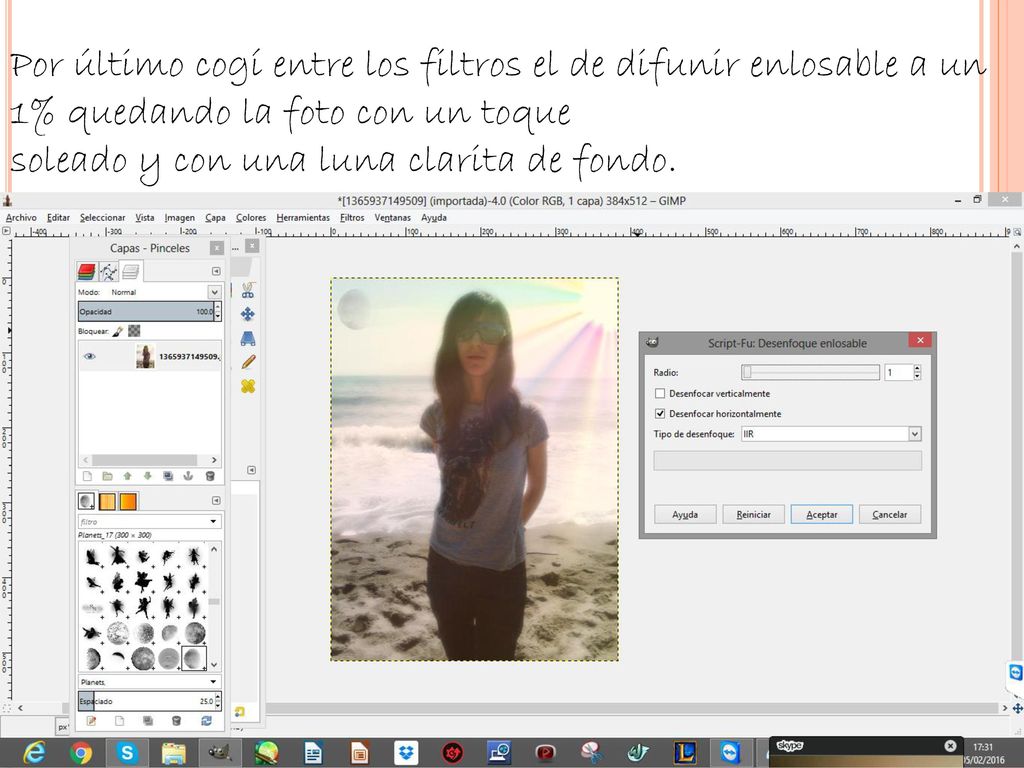
Task: Select the highlighted Planets_17 brush
Action: (x=194, y=658)
